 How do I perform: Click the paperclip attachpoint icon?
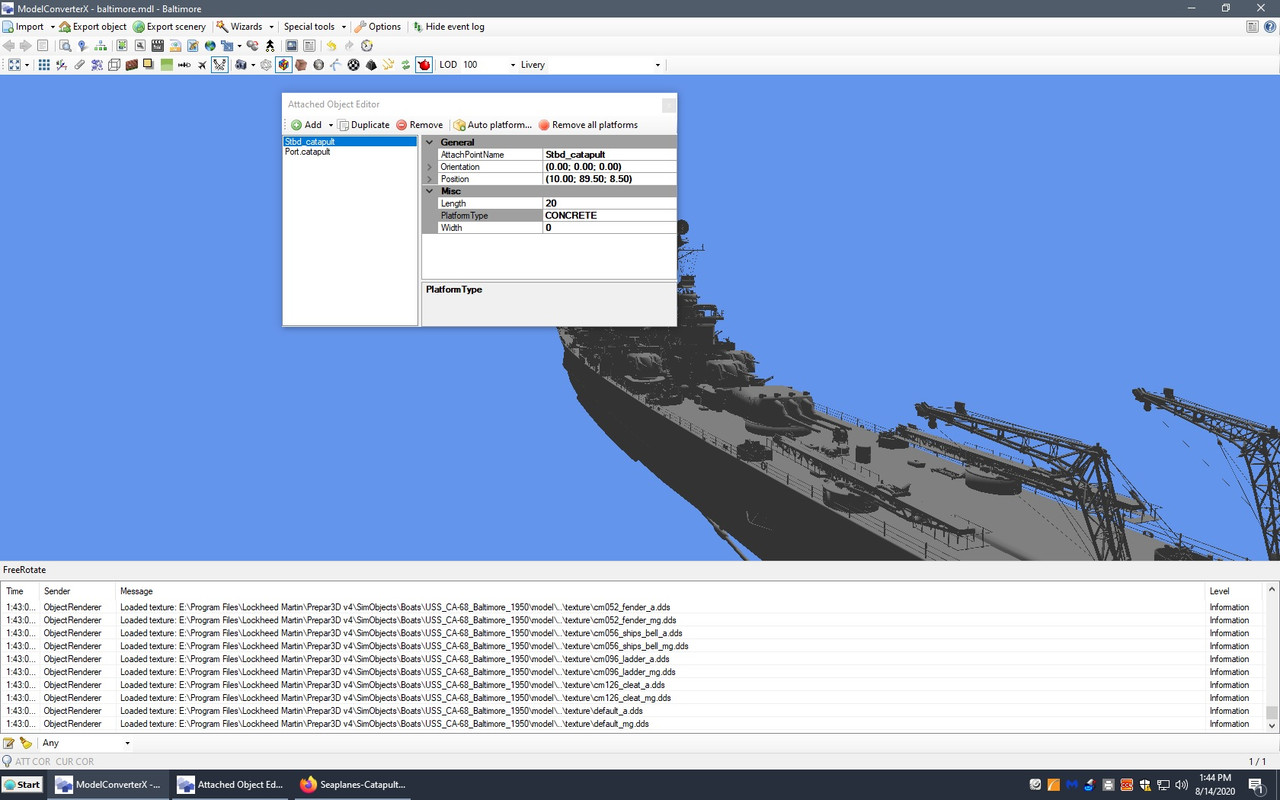79,65
